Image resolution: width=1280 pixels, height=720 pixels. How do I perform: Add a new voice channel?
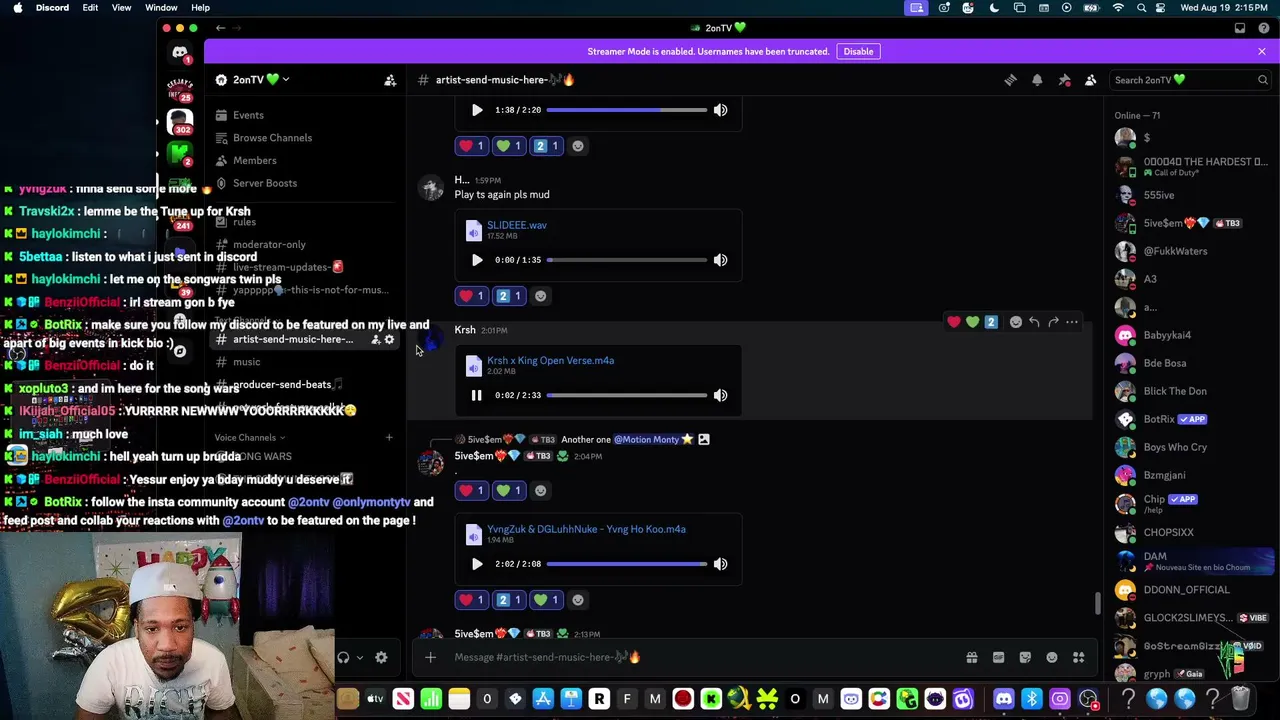pos(389,437)
